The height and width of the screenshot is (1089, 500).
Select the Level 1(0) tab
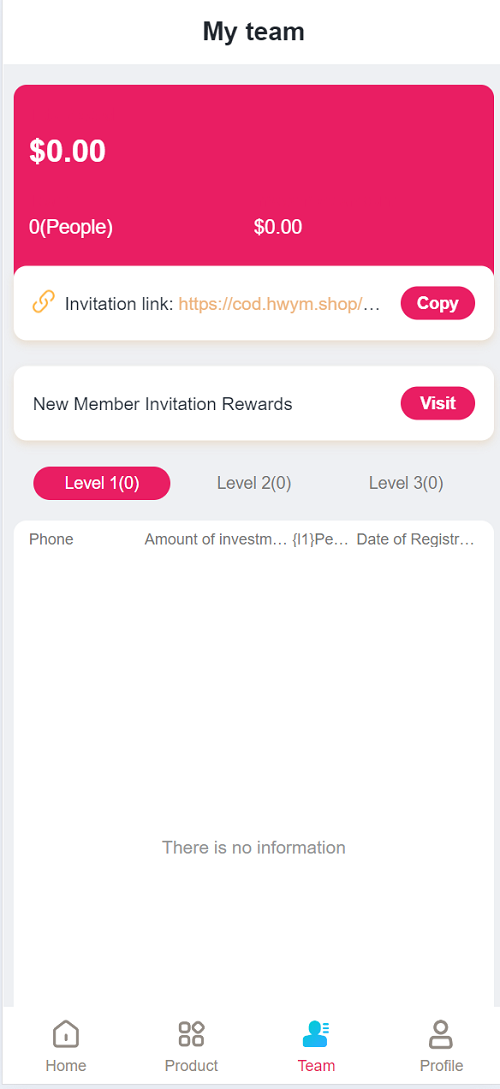102,483
